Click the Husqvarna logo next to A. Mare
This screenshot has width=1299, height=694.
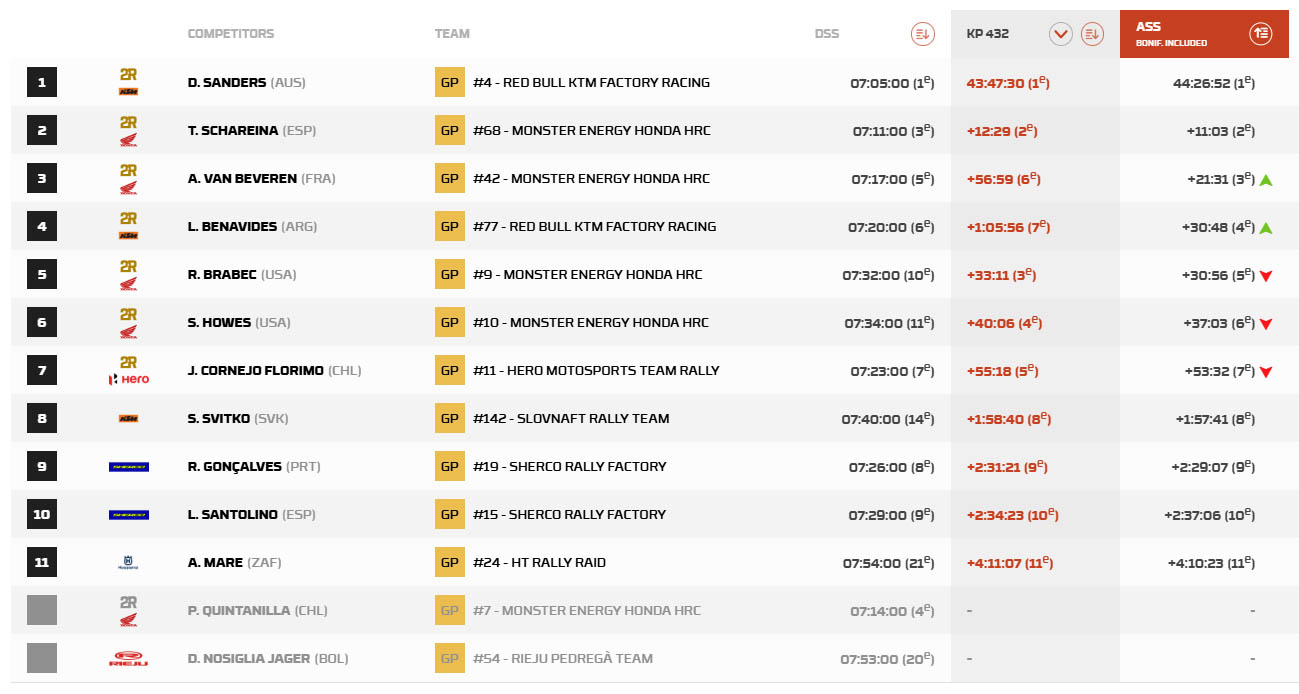tap(128, 563)
